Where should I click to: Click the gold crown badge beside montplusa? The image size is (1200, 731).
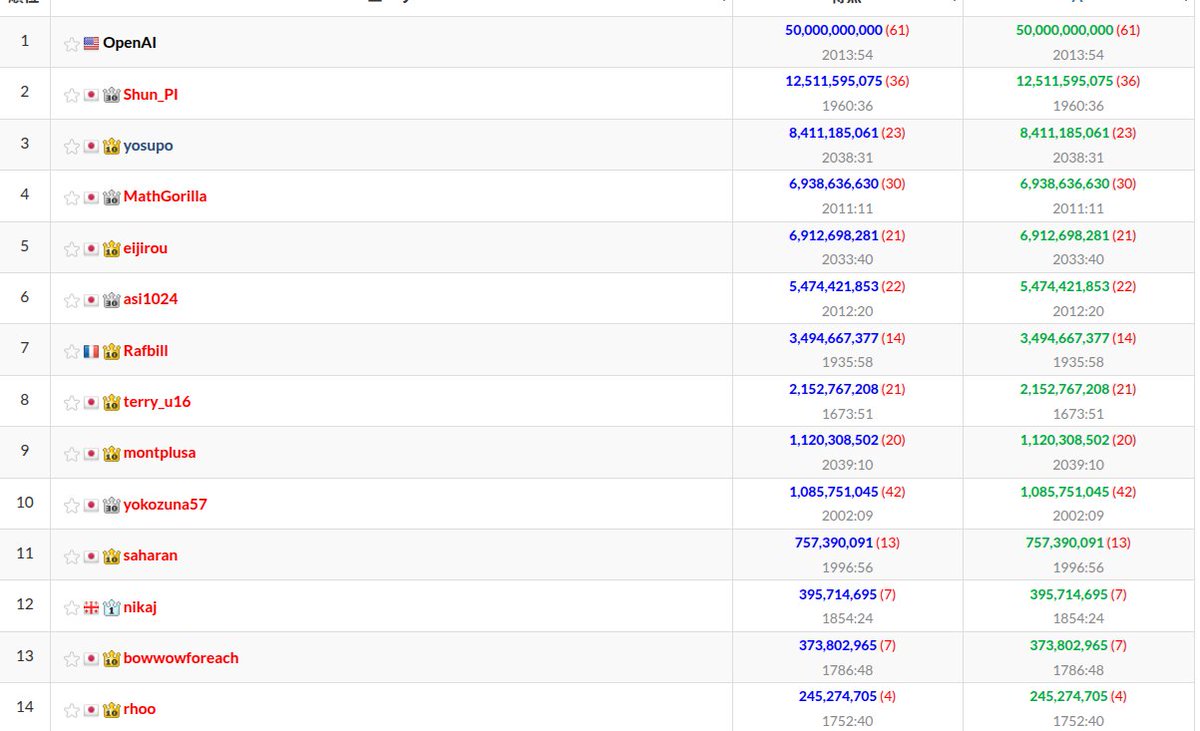click(111, 454)
